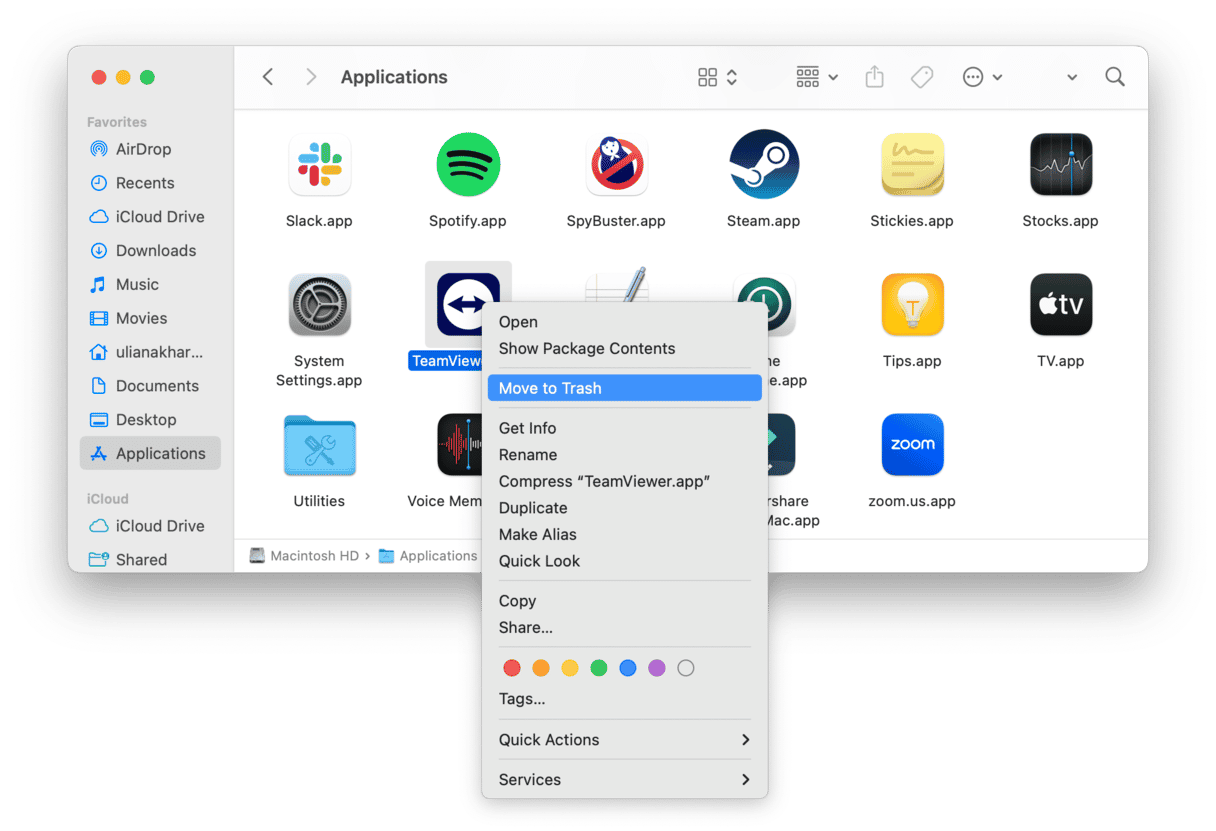Select the zoom.us.app icon
1216x831 pixels.
tap(912, 445)
